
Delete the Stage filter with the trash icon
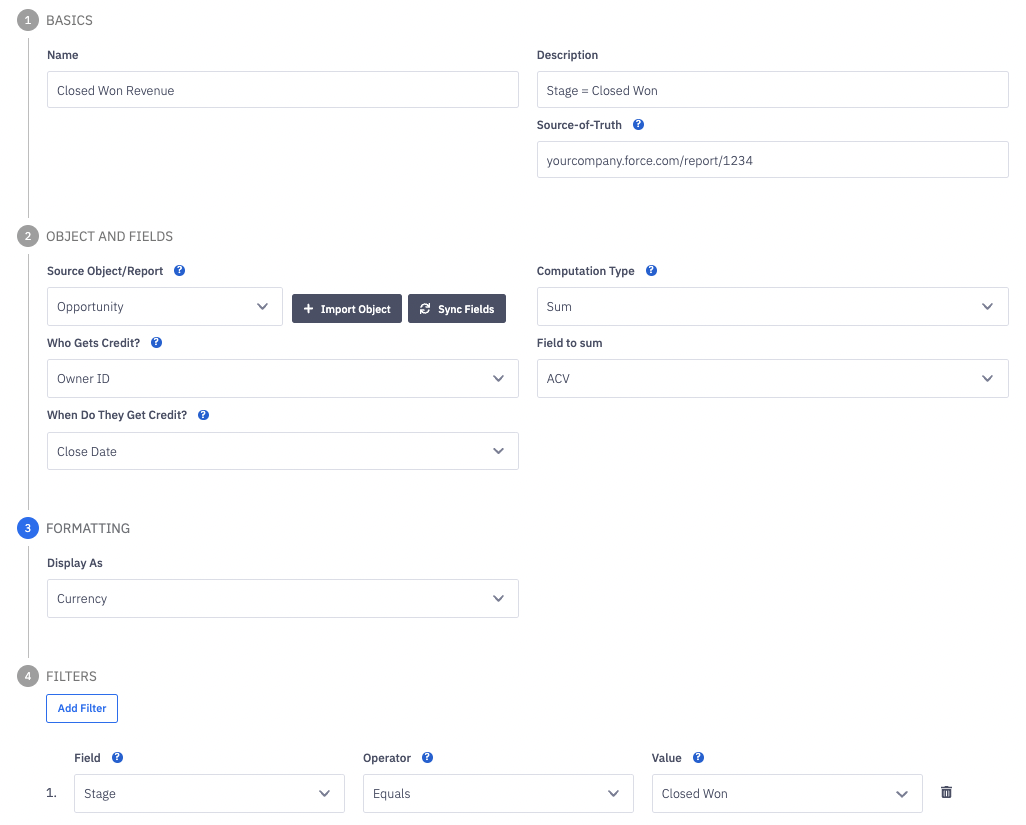coord(946,793)
